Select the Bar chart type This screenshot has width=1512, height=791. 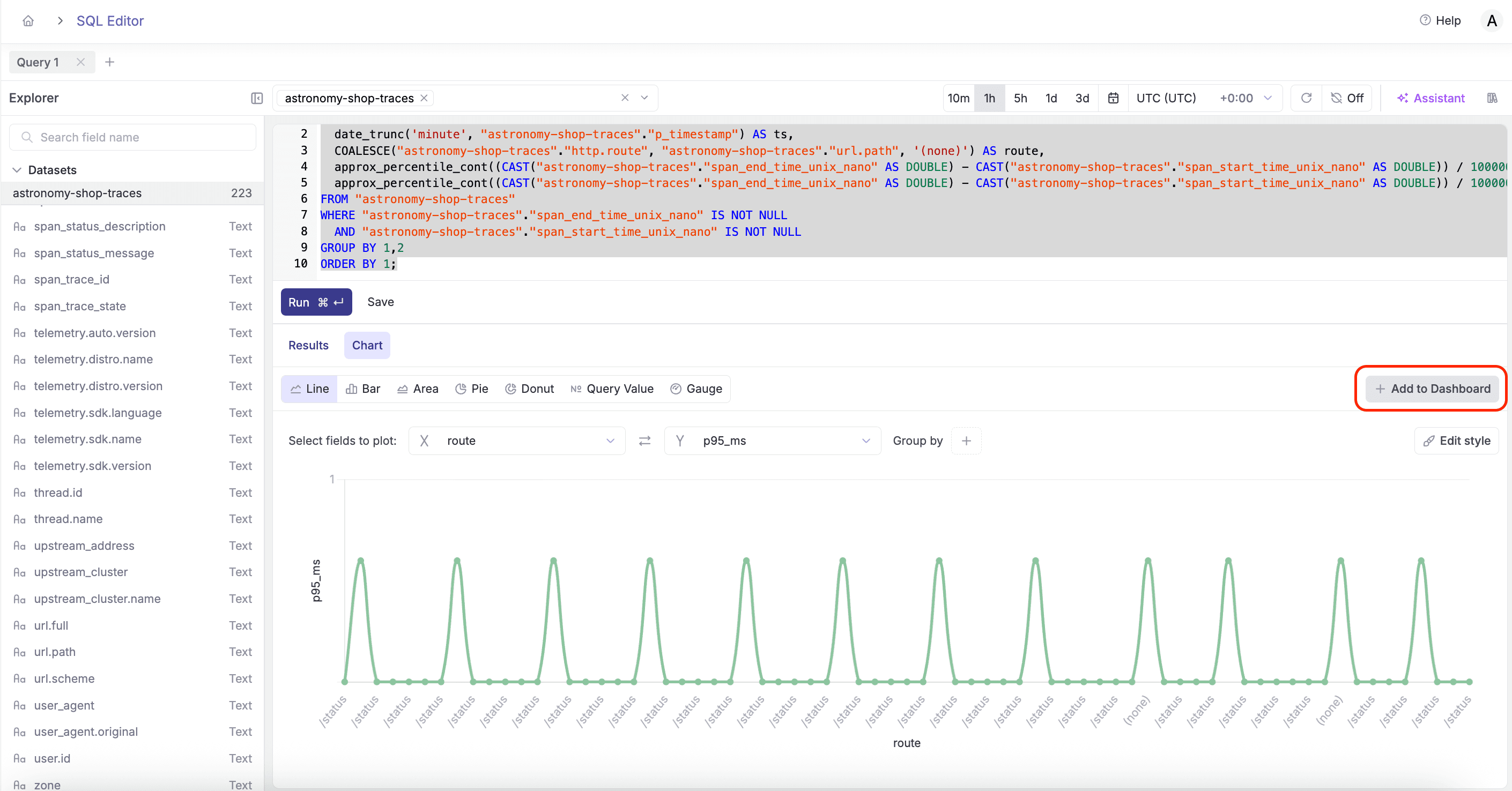(x=363, y=389)
